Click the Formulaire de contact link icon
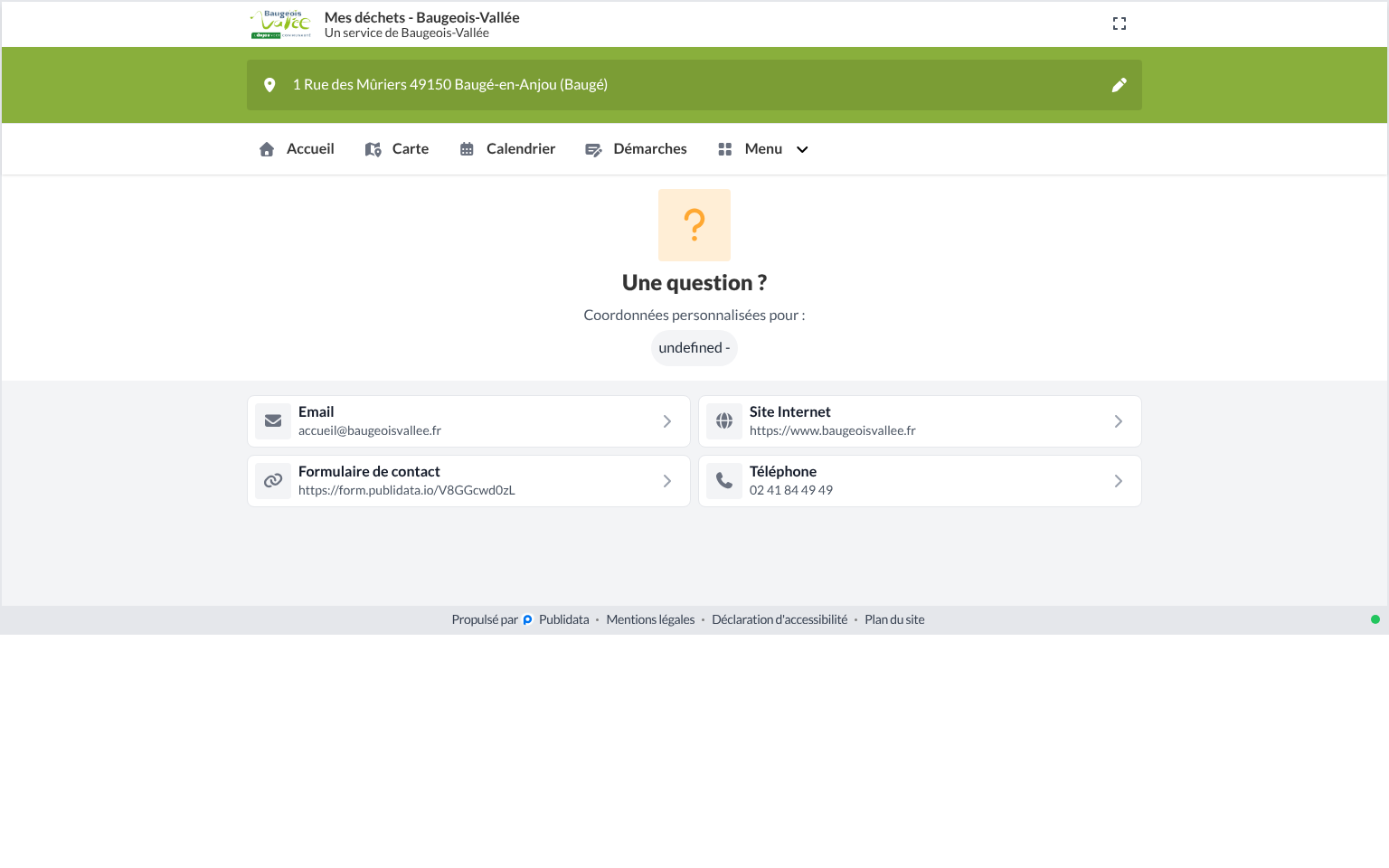The height and width of the screenshot is (868, 1389). coord(273,481)
